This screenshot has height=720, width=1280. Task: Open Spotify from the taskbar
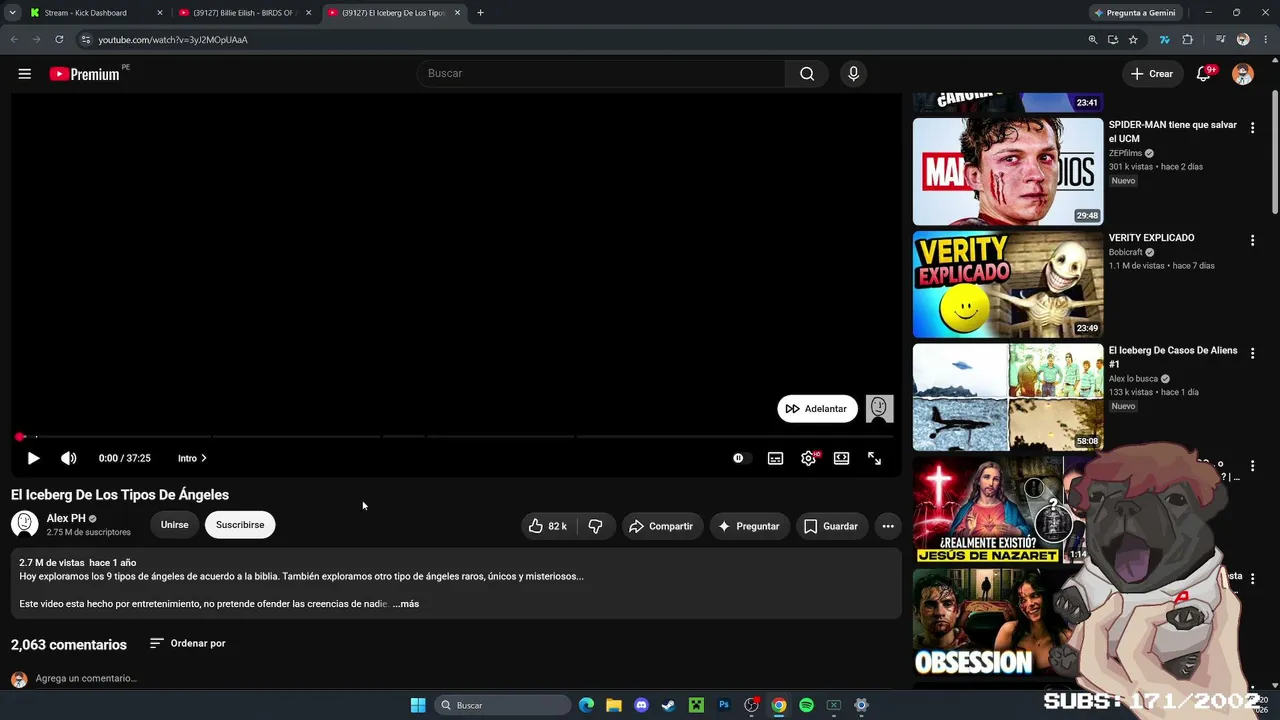[x=806, y=705]
